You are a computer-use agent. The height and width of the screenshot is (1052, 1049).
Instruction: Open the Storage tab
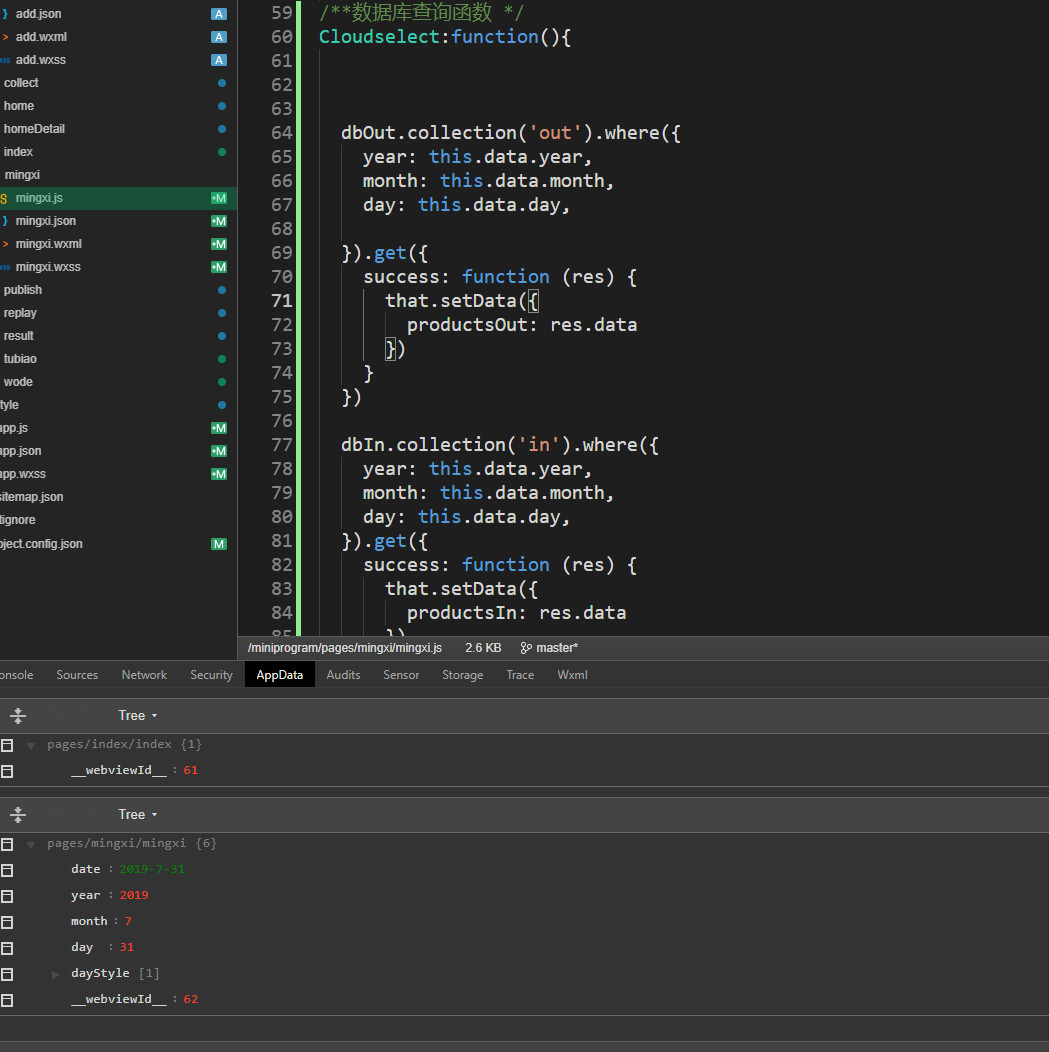point(462,675)
